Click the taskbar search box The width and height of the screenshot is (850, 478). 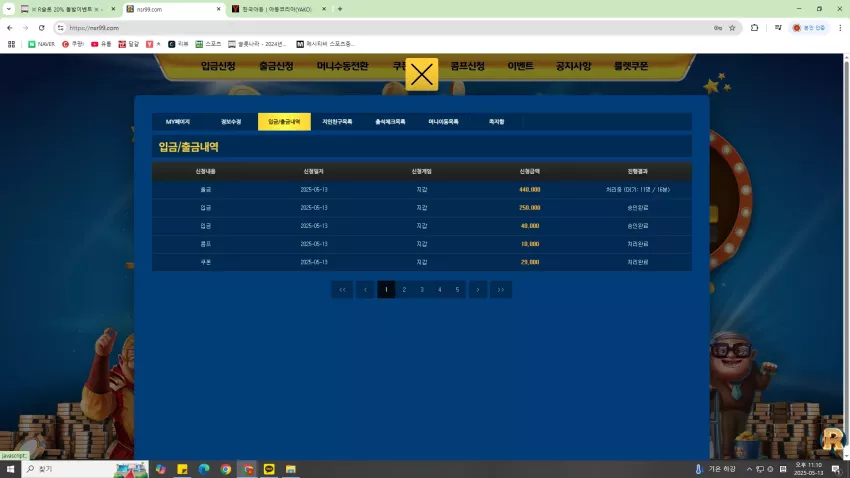tap(85, 469)
